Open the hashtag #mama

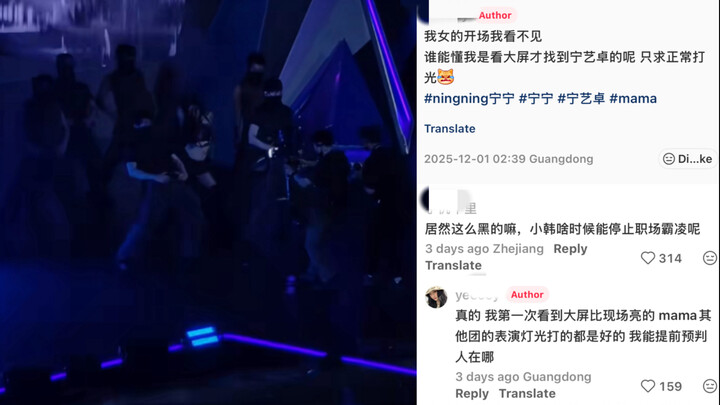[x=633, y=98]
